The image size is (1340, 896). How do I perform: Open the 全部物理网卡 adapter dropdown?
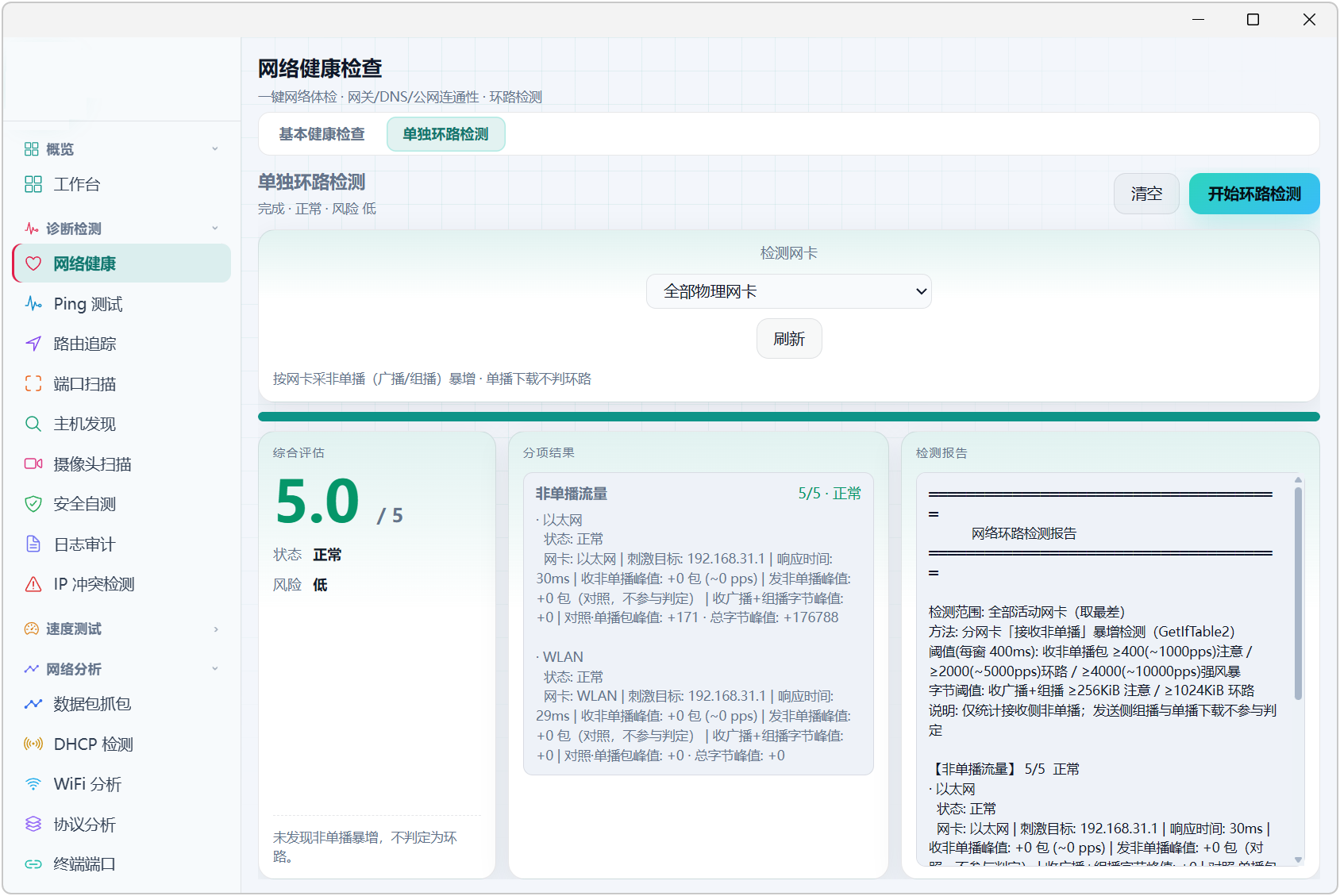(788, 291)
